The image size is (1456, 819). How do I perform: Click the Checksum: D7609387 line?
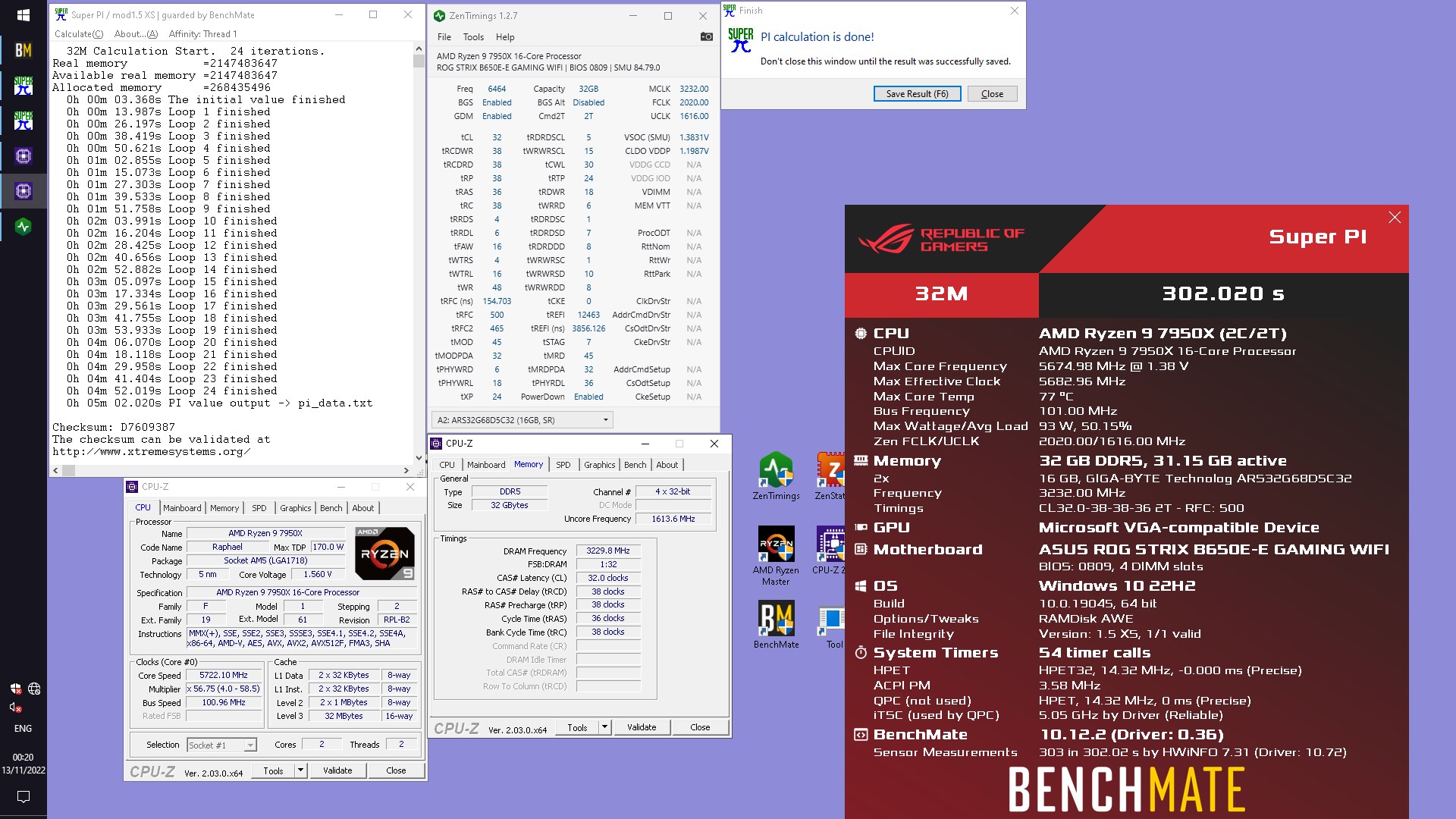[x=114, y=428]
